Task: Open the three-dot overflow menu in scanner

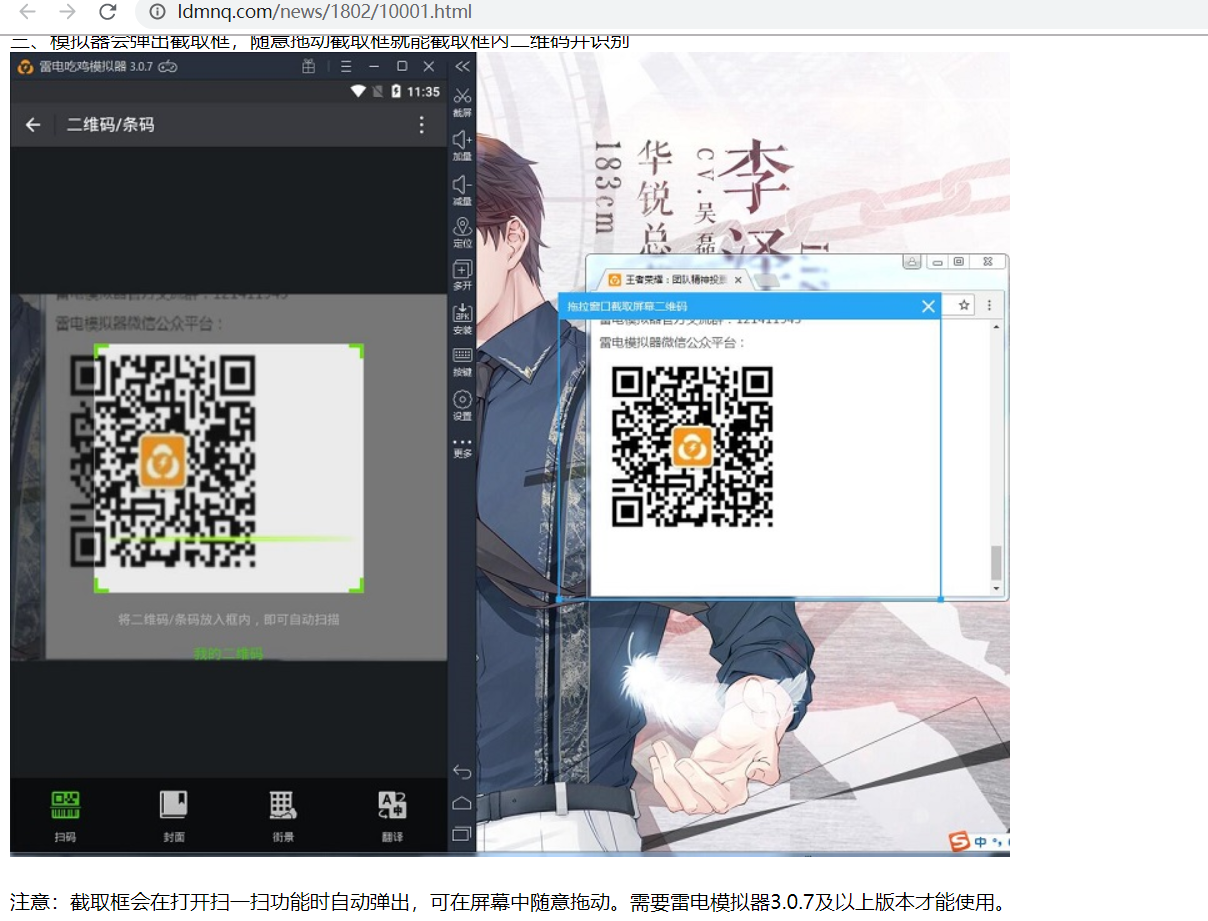Action: (421, 125)
